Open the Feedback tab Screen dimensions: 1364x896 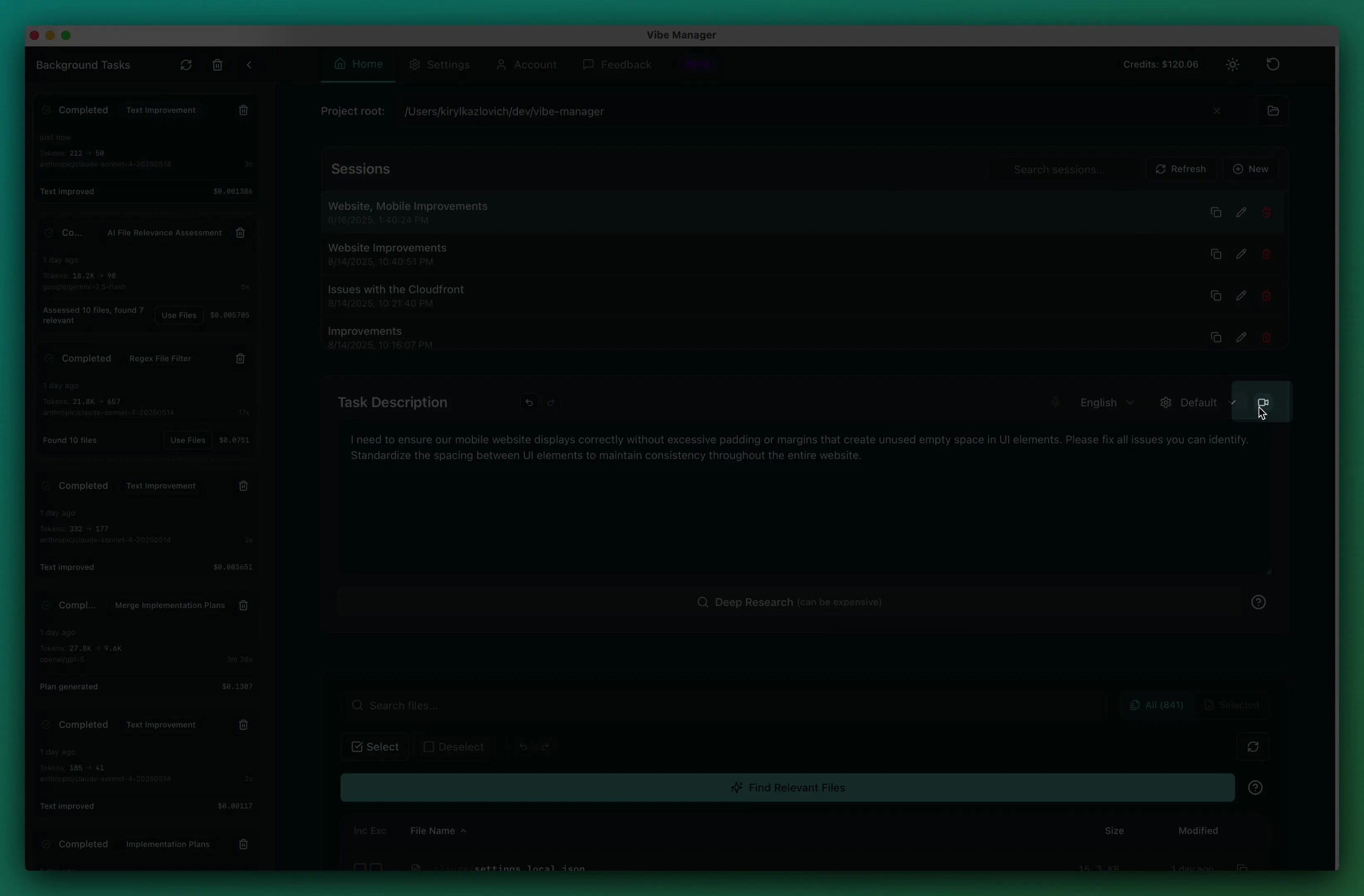coord(617,65)
